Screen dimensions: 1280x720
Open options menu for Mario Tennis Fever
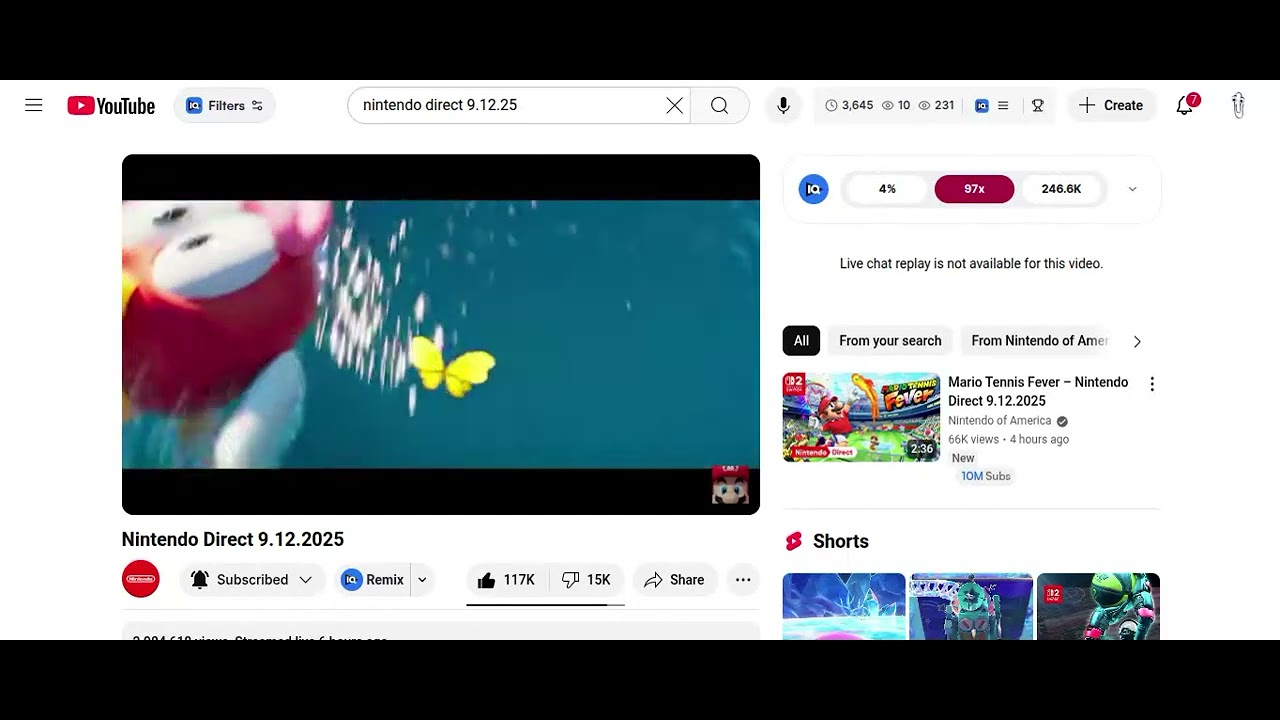pyautogui.click(x=1152, y=384)
